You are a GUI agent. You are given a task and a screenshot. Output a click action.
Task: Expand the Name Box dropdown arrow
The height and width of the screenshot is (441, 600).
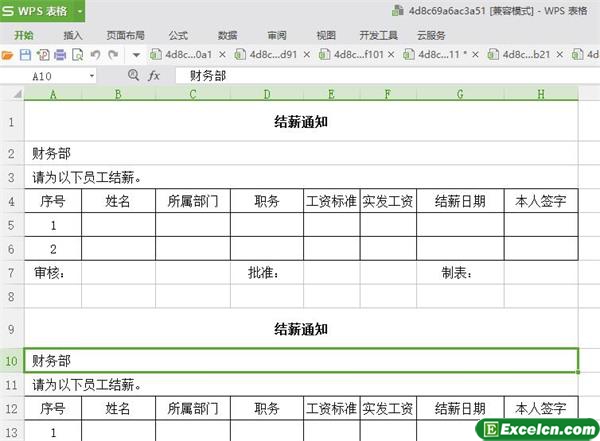[92, 76]
